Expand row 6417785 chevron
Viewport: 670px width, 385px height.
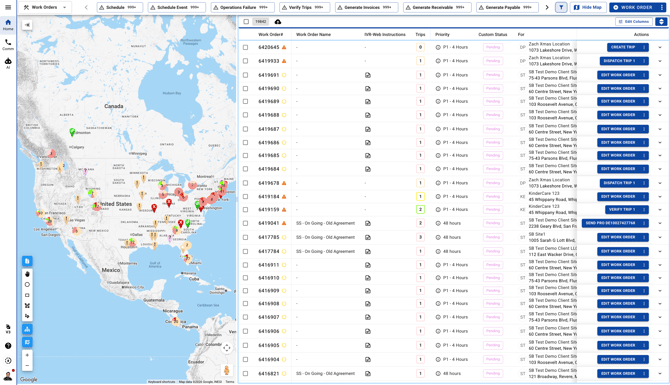660,238
